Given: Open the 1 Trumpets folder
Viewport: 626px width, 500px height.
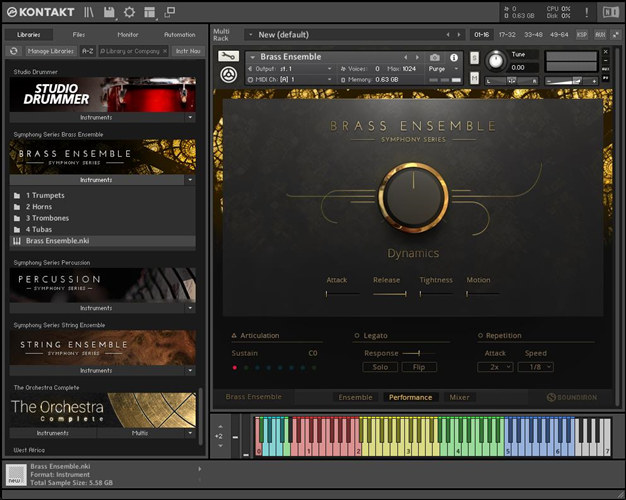Looking at the screenshot, I should pyautogui.click(x=47, y=195).
